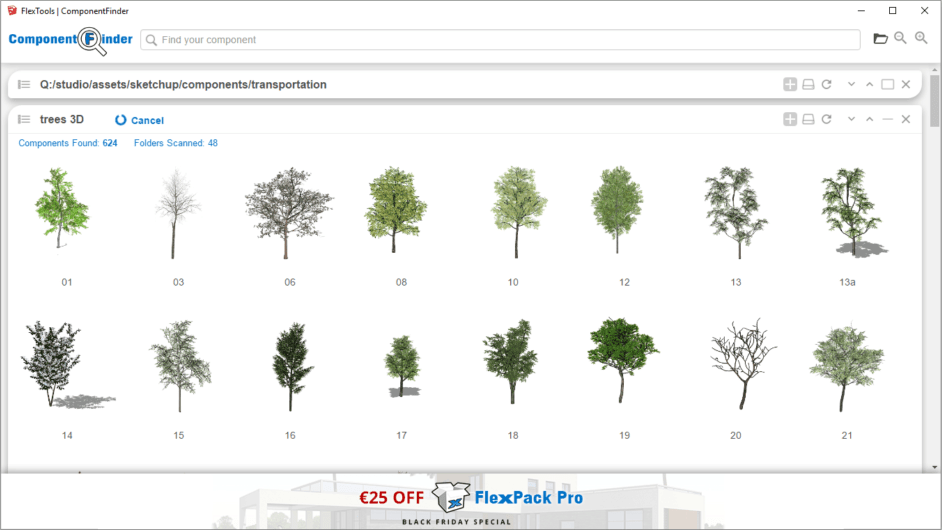Click the label 19 under tree
This screenshot has height=530, width=942.
(x=624, y=435)
